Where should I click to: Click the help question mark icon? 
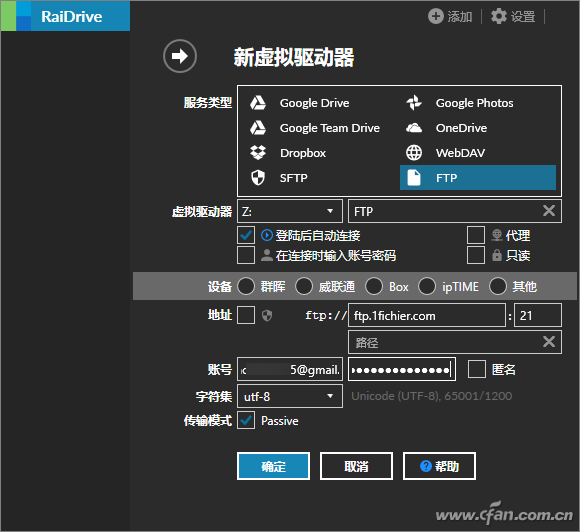[x=426, y=466]
